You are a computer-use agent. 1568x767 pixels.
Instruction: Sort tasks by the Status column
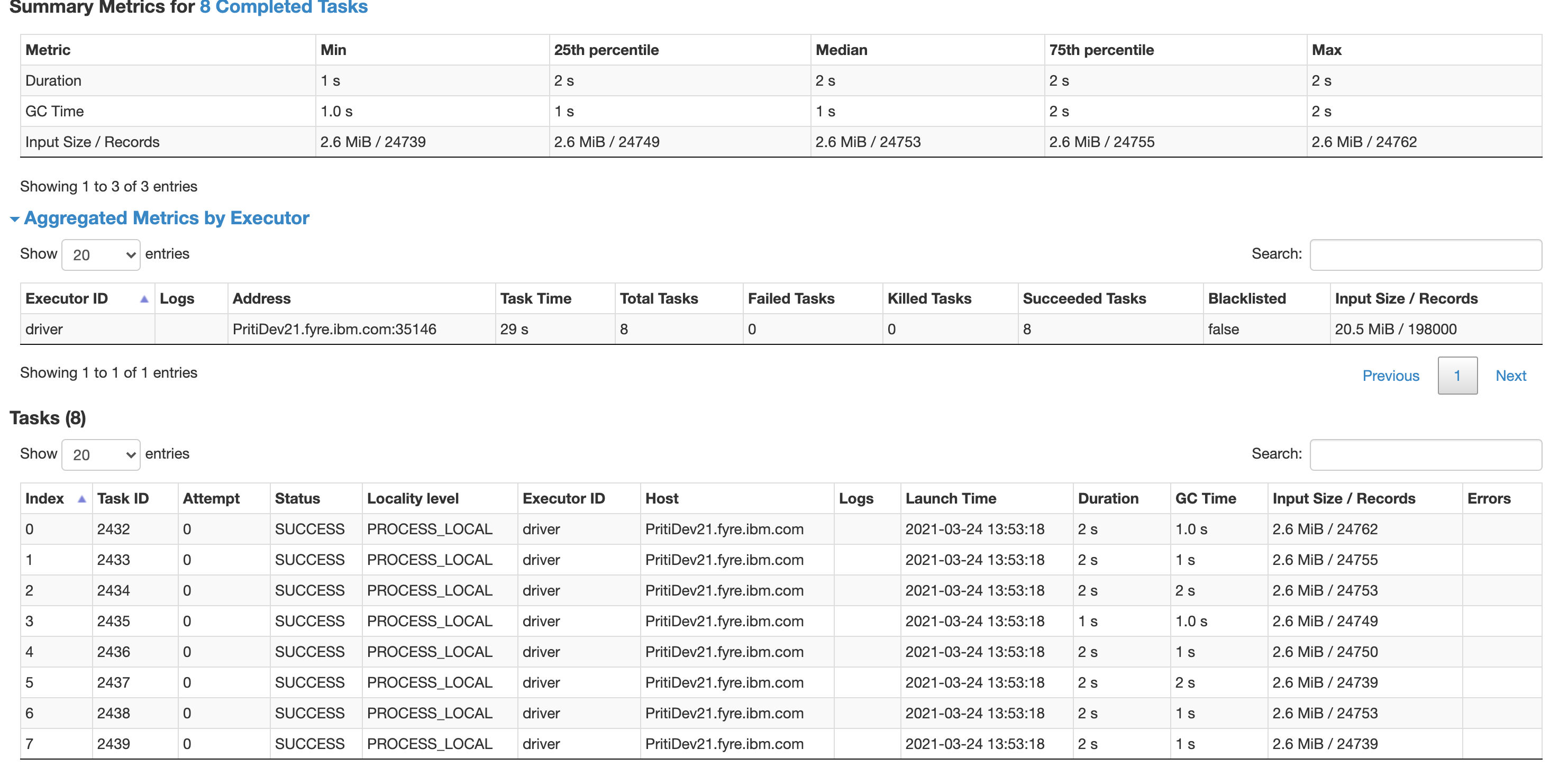pos(298,498)
